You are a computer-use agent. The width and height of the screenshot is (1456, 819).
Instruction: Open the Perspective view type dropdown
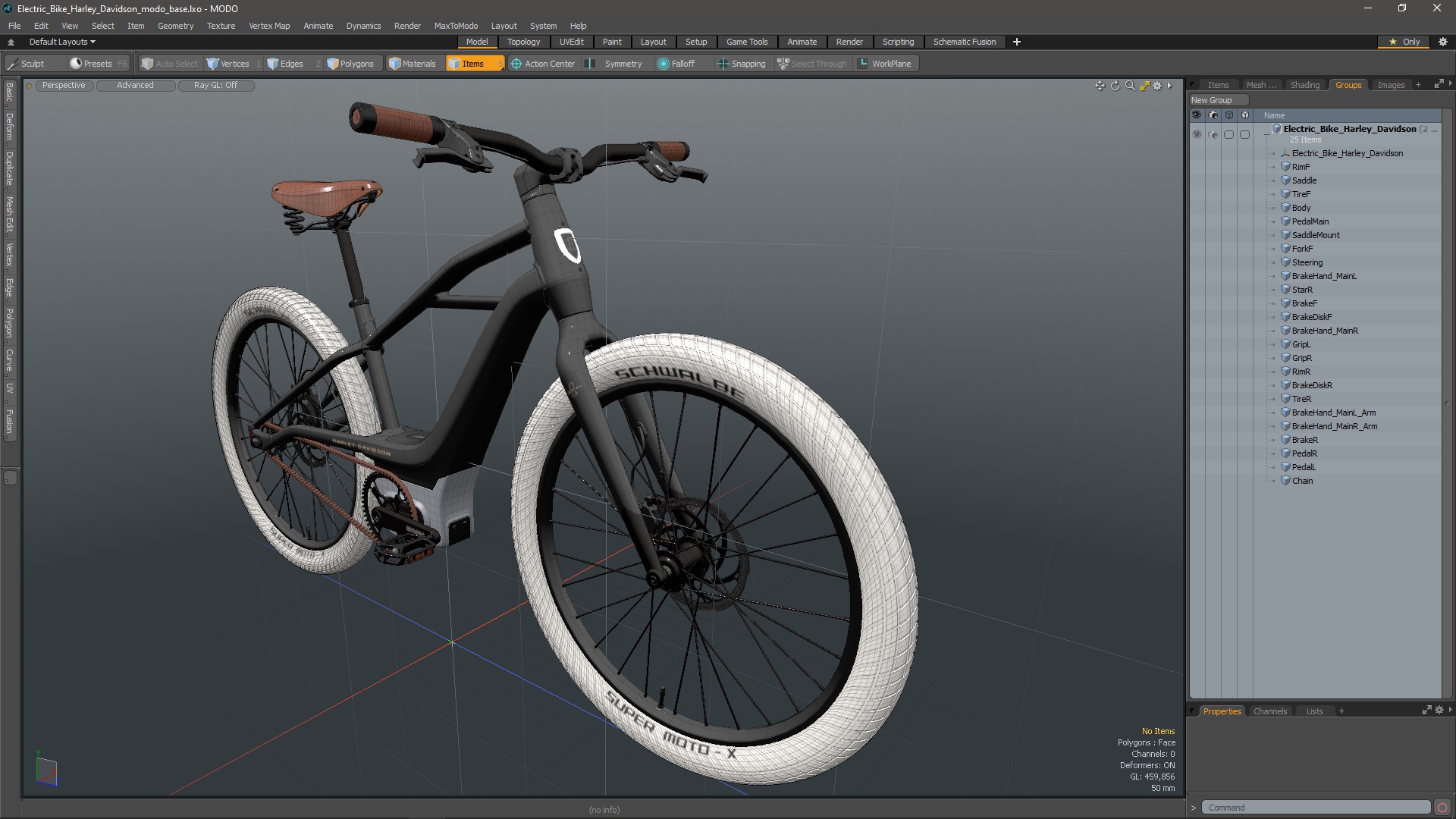point(64,86)
